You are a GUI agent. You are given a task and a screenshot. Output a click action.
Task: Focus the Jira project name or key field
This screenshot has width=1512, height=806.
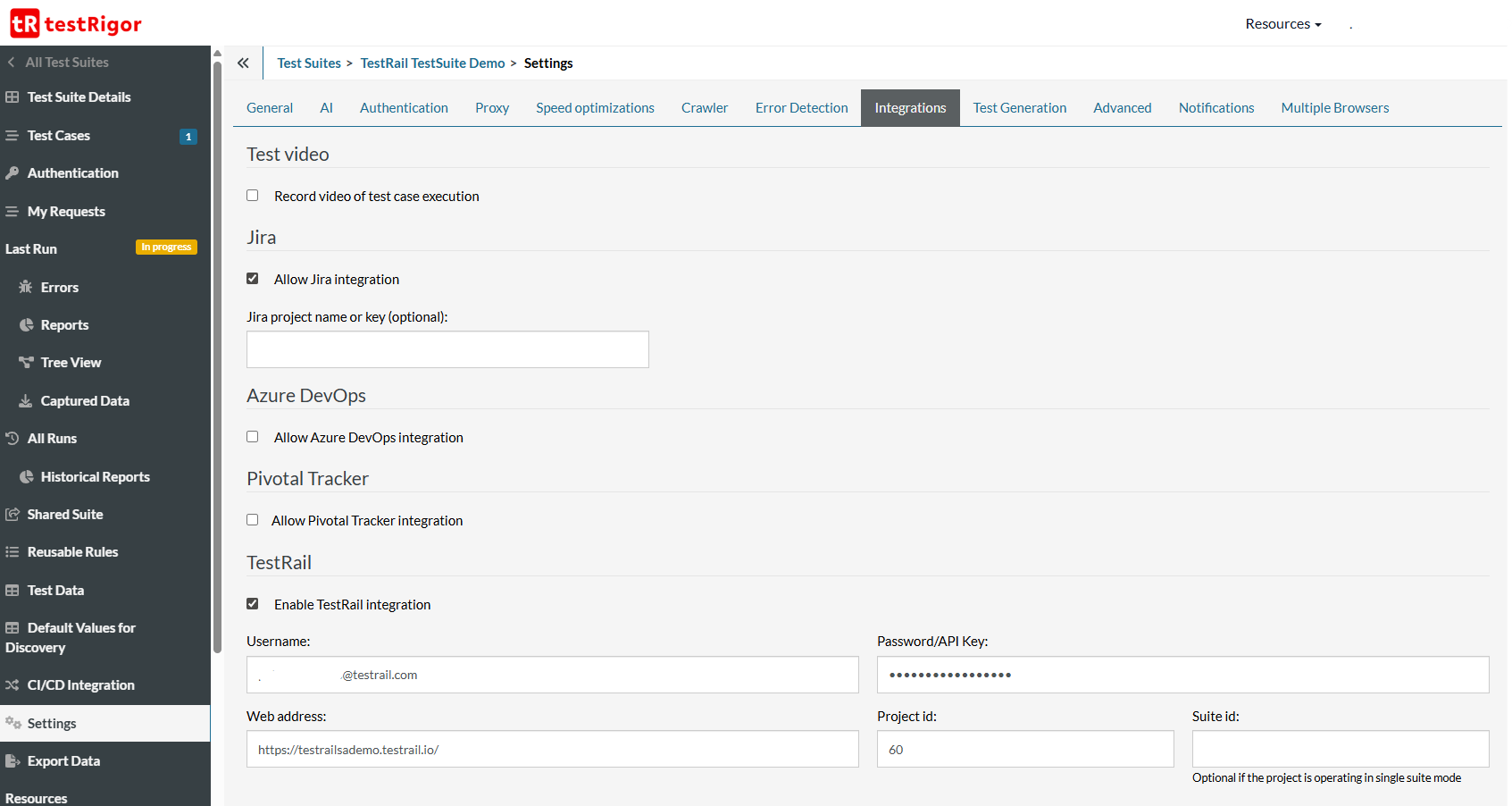pyautogui.click(x=447, y=349)
